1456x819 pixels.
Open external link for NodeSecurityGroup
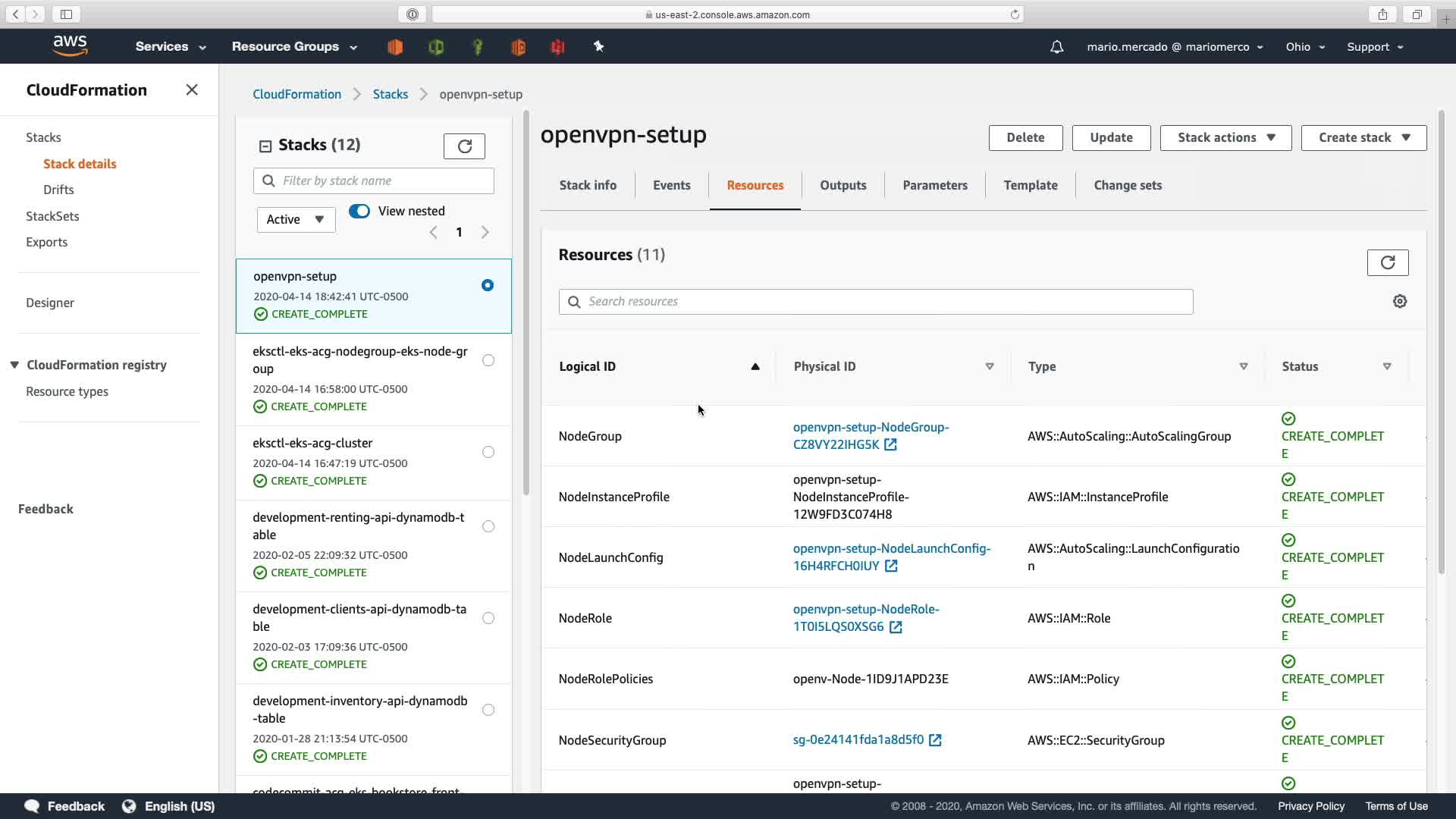935,740
